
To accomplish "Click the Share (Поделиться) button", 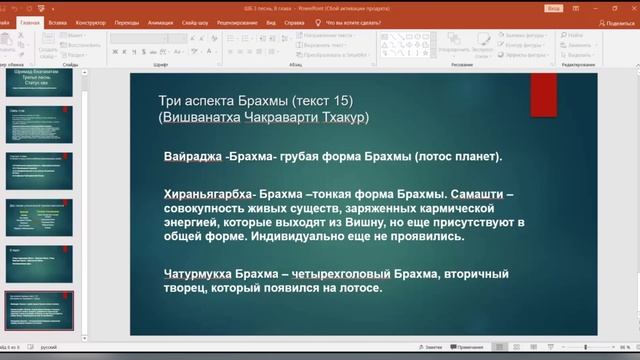I will coord(617,23).
